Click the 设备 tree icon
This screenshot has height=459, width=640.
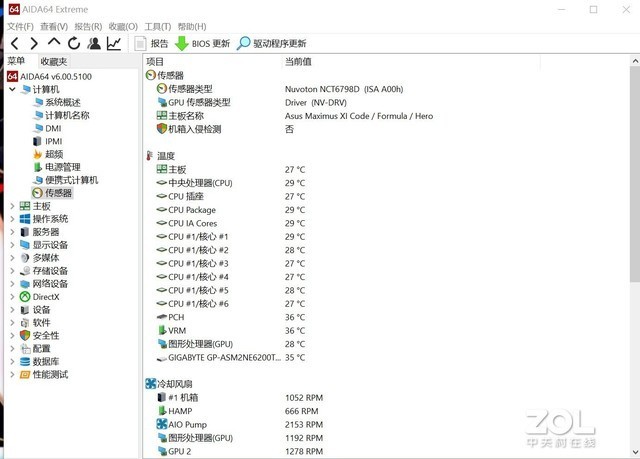tap(25, 310)
